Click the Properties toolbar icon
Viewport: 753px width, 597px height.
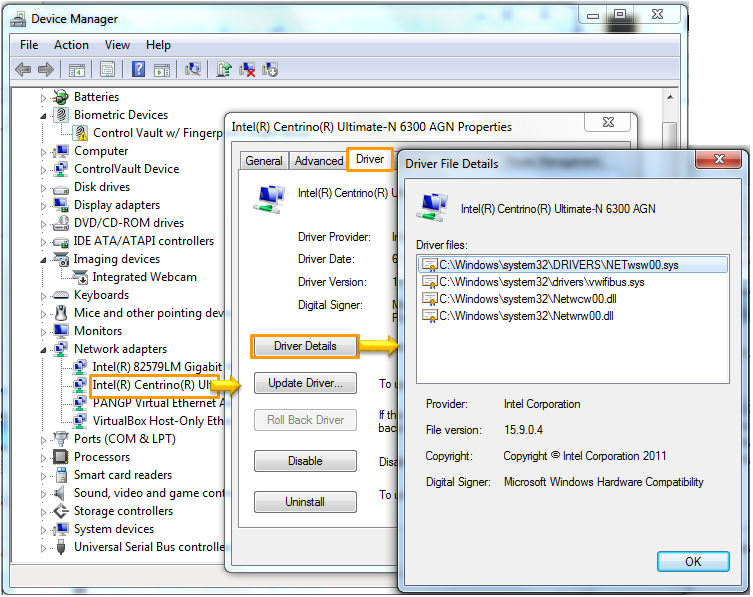(x=108, y=70)
